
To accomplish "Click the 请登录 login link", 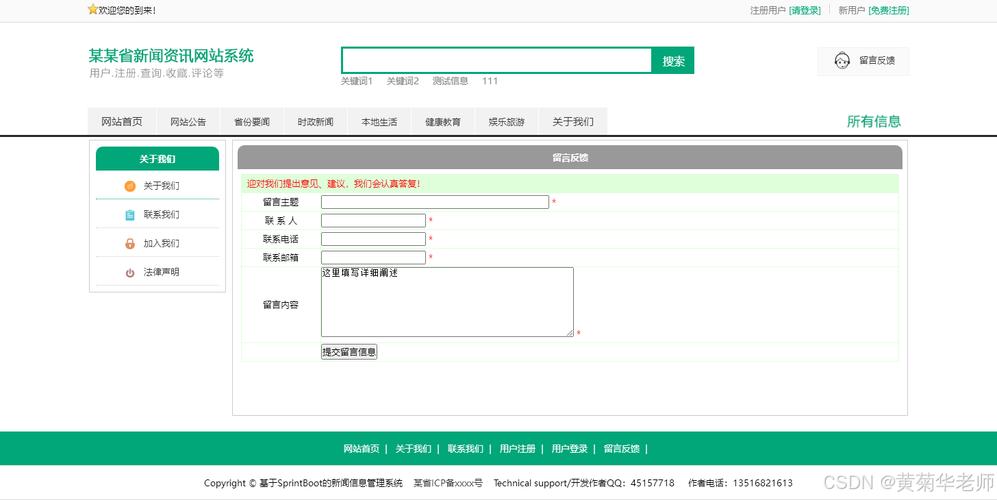I will (x=804, y=10).
